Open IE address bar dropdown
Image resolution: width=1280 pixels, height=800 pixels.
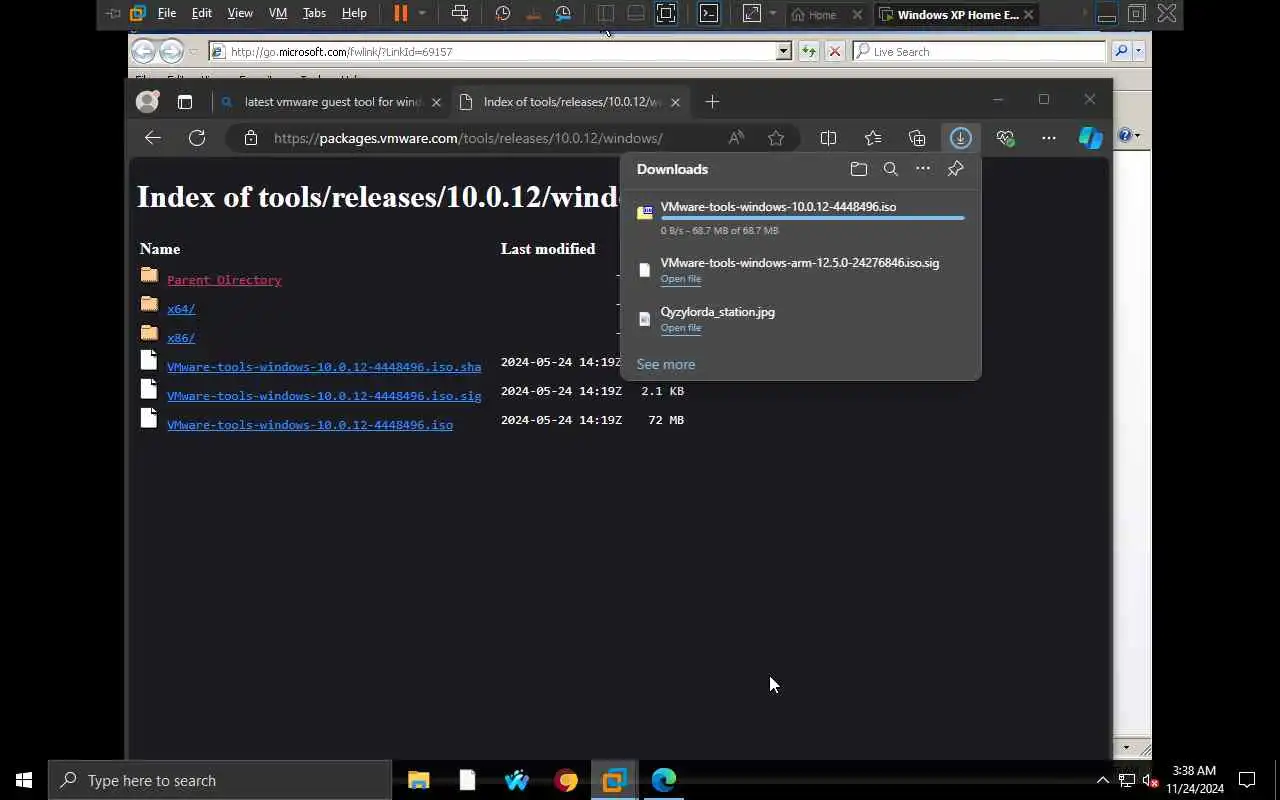784,51
